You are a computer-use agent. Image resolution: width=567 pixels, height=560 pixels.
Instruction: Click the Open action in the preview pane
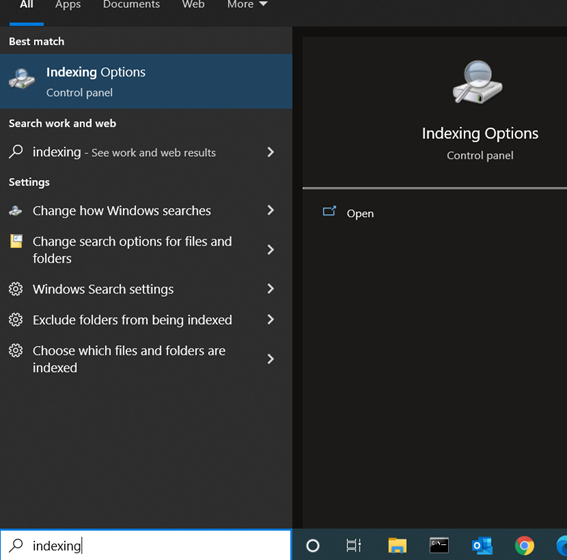(x=360, y=214)
